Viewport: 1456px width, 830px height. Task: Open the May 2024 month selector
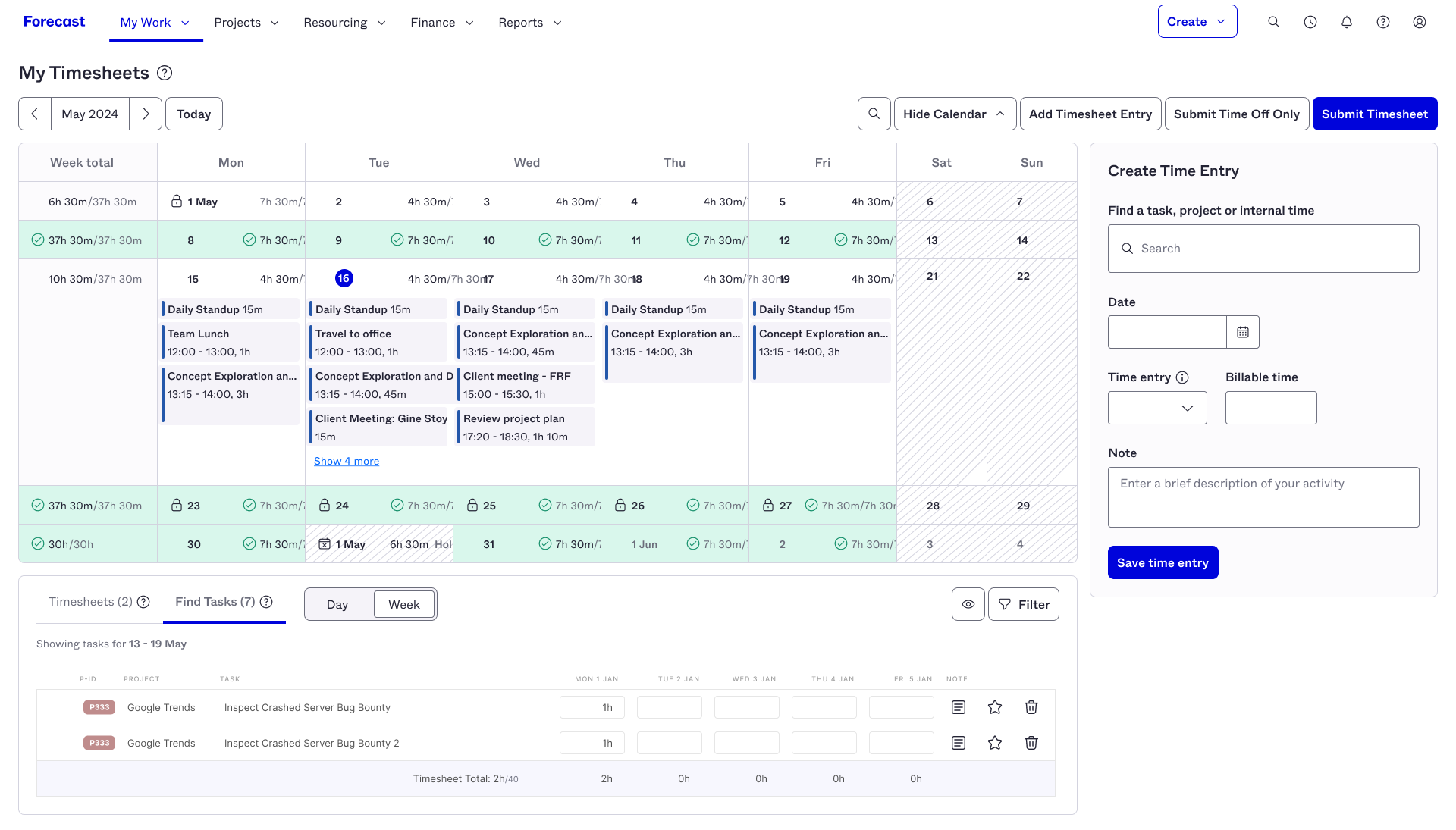(90, 114)
